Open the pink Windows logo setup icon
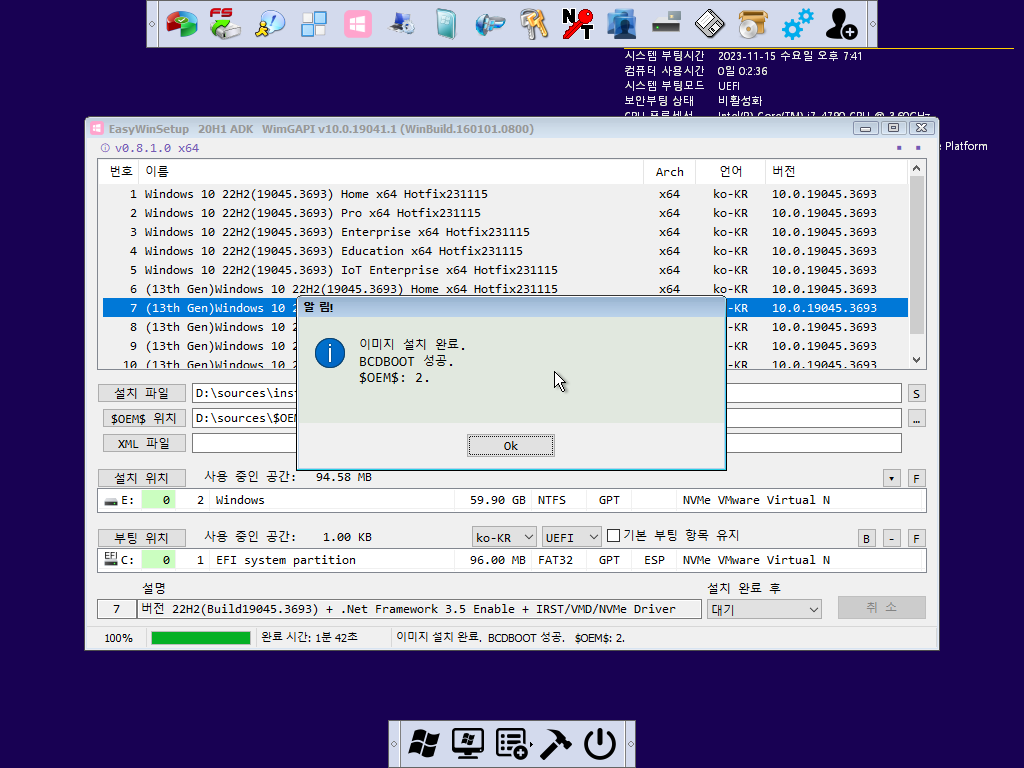1024x768 pixels. click(358, 24)
